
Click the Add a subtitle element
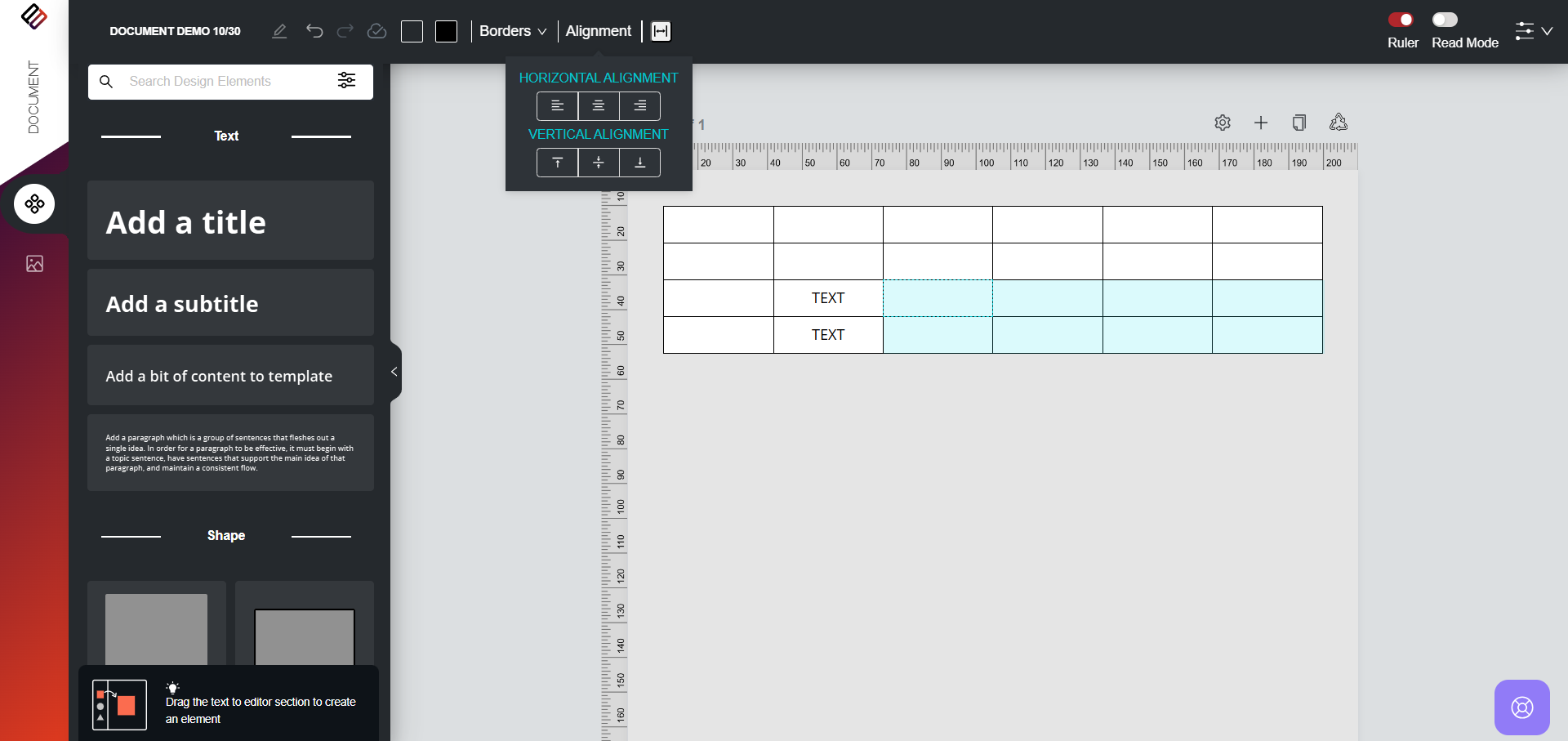(230, 303)
